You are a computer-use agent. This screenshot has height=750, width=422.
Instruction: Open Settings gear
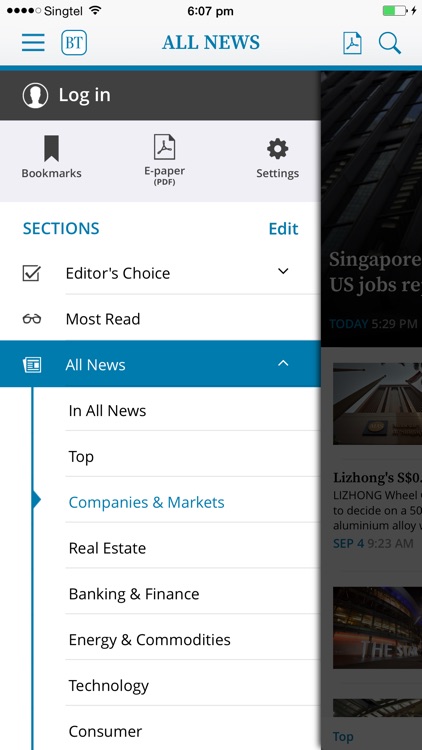point(278,159)
